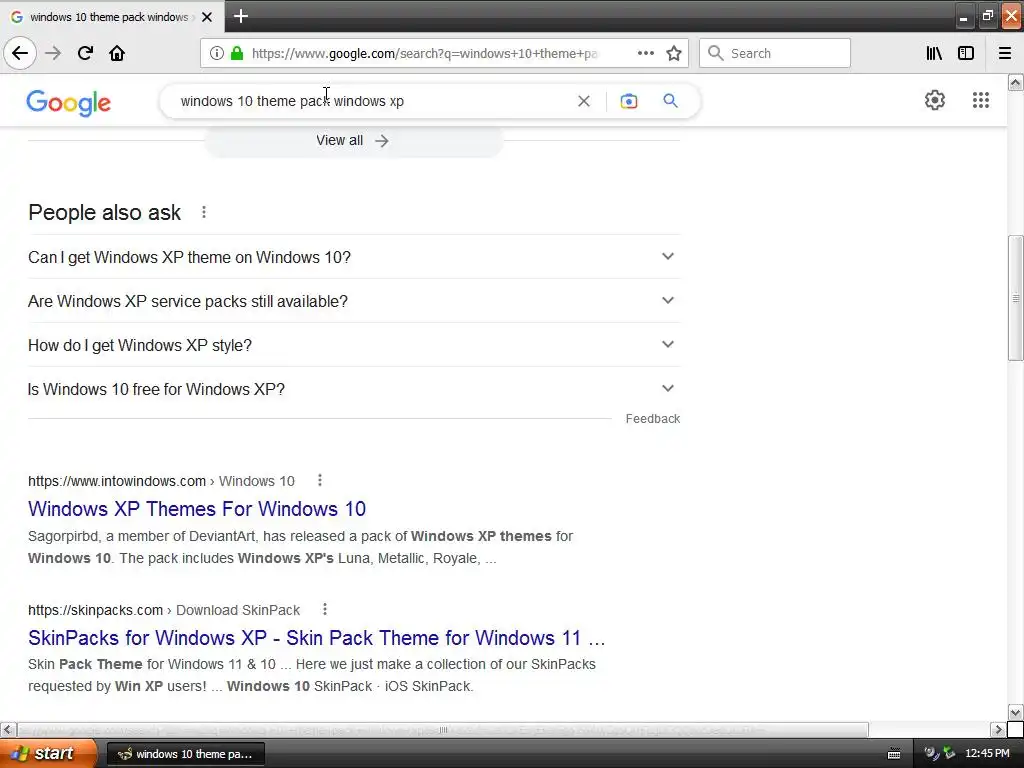Open the Google apps grid
The width and height of the screenshot is (1024, 768).
[x=981, y=100]
